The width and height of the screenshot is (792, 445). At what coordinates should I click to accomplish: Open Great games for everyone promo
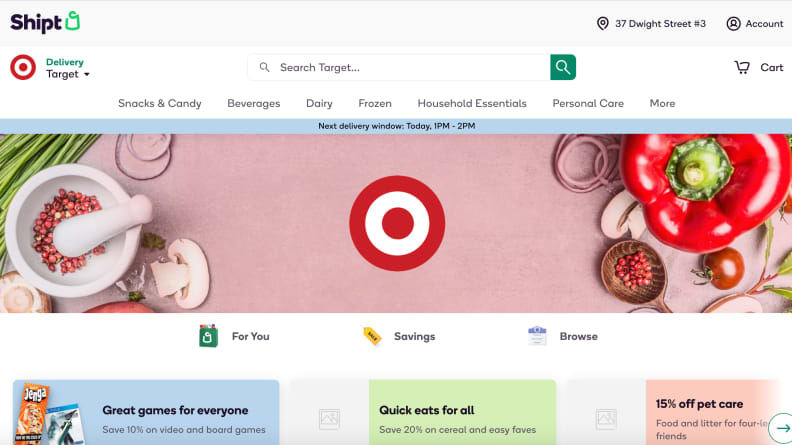146,412
